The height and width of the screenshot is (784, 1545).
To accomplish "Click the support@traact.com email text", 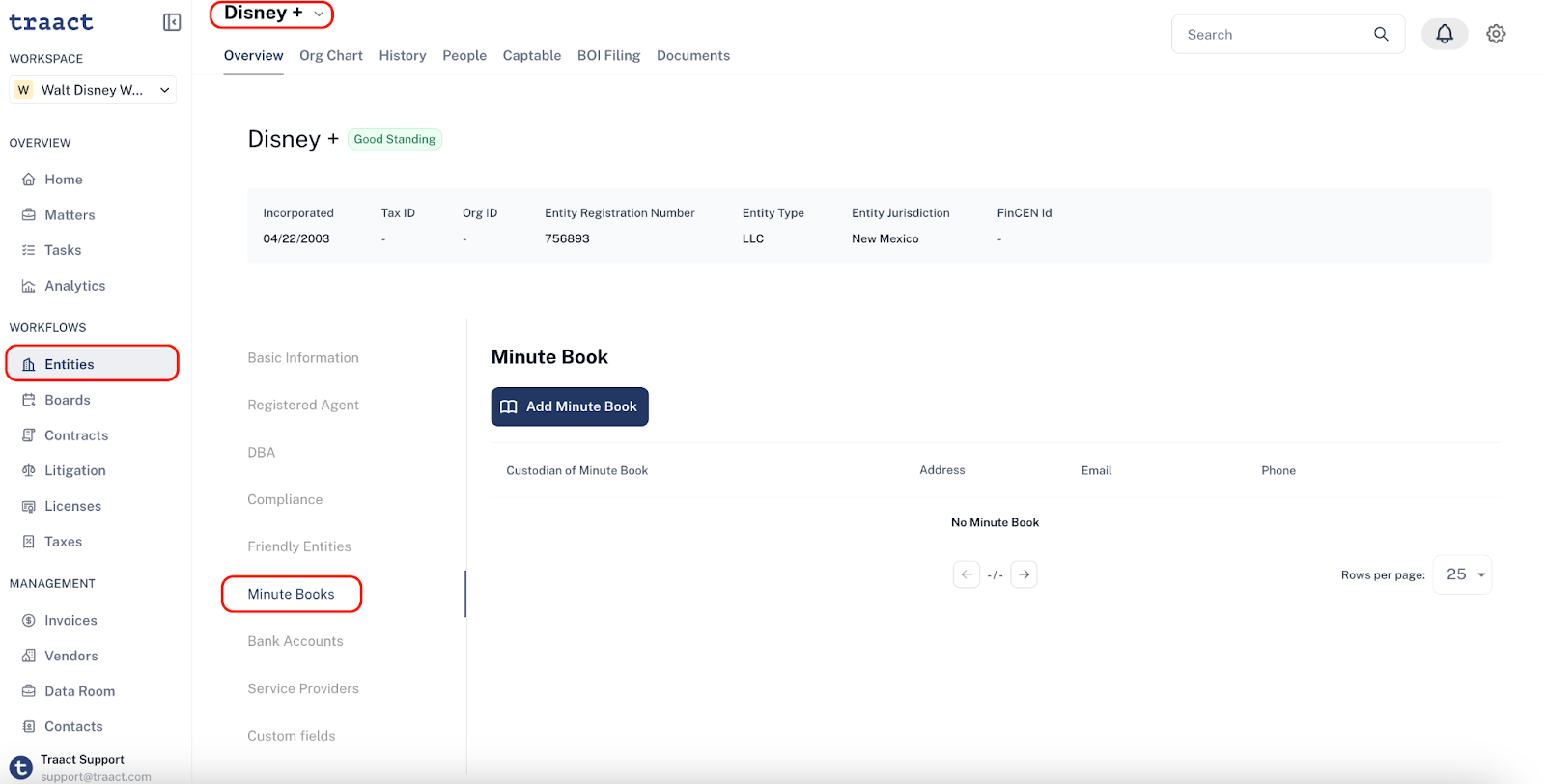I will (x=96, y=777).
